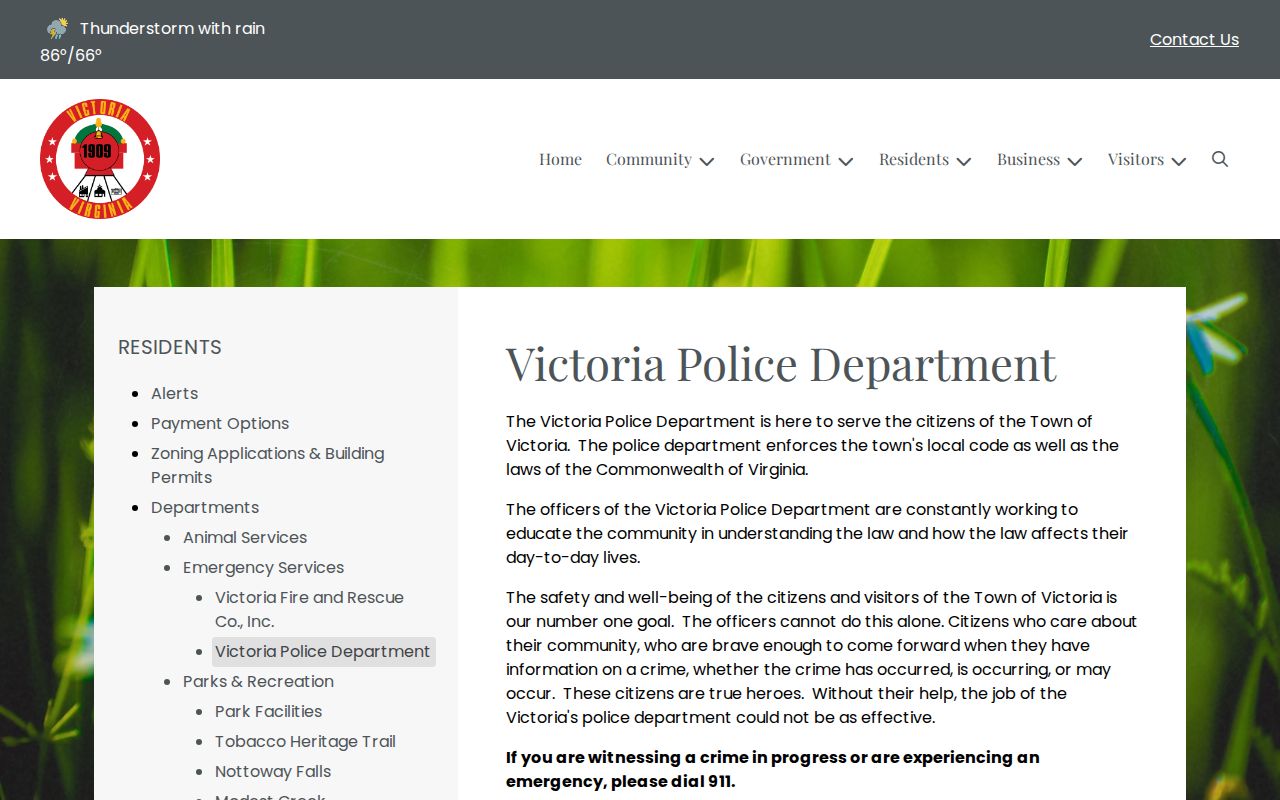
Task: Expand the Business menu chevron
Action: tap(1075, 161)
